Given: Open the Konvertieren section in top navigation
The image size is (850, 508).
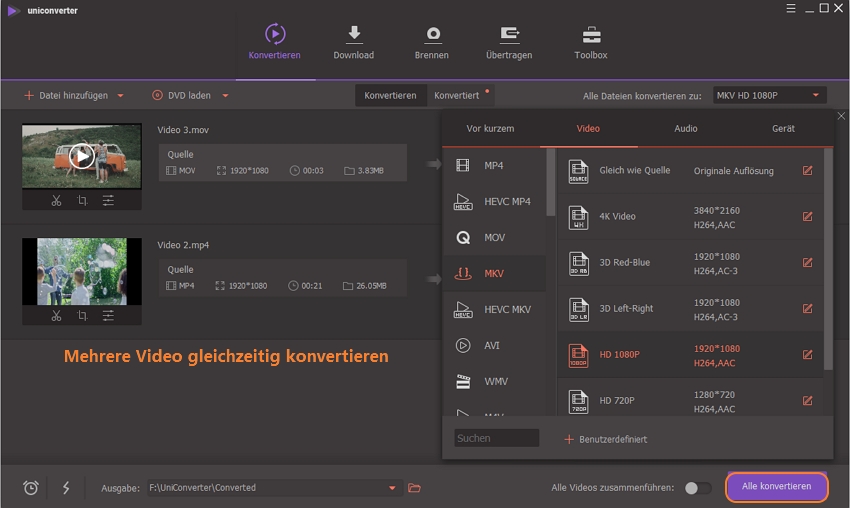Looking at the screenshot, I should (x=274, y=42).
